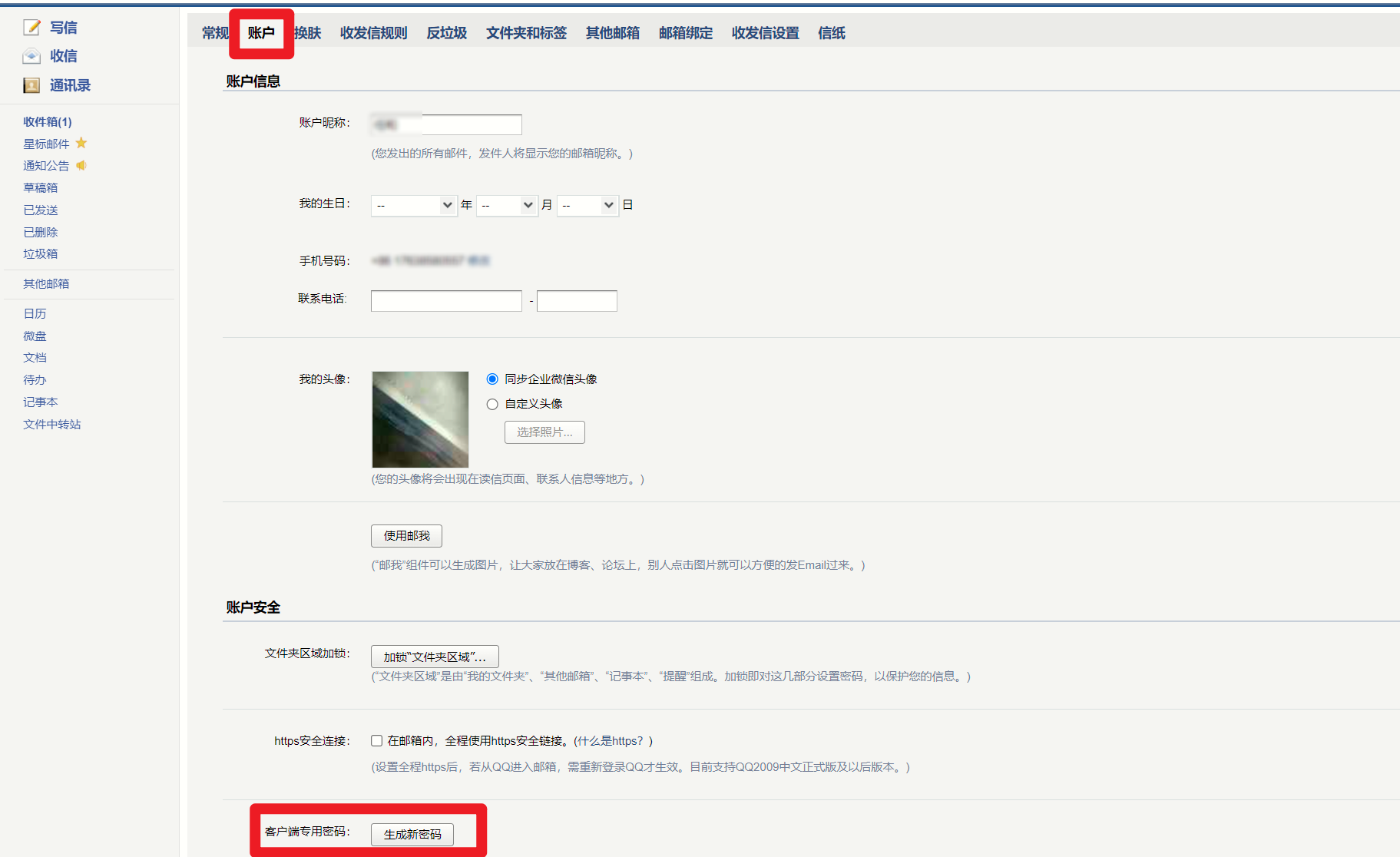The image size is (1400, 857).
Task: Click the 加锁"文件夹区域" button
Action: tap(435, 657)
